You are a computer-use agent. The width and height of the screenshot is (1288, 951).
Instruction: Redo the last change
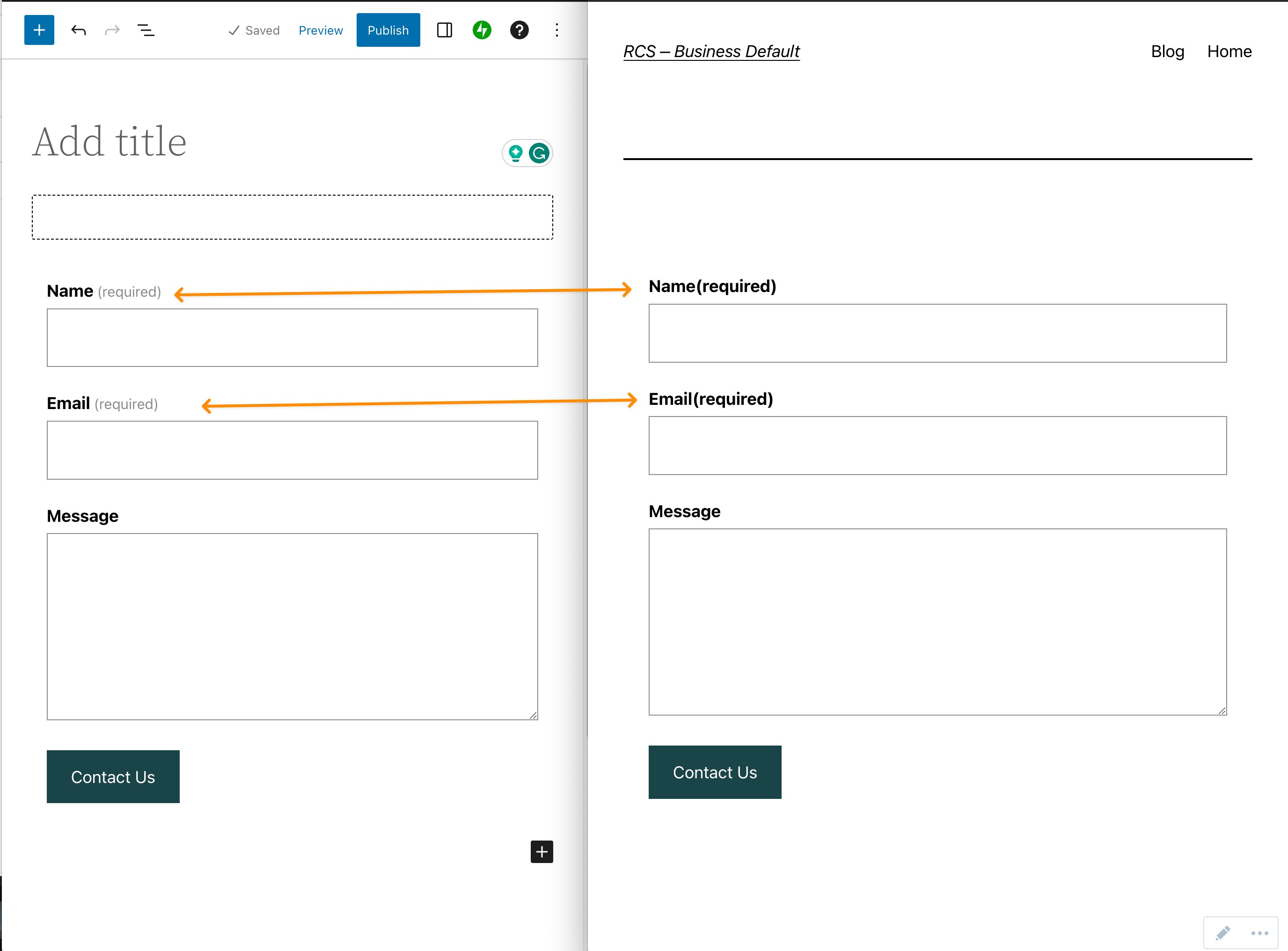(112, 30)
